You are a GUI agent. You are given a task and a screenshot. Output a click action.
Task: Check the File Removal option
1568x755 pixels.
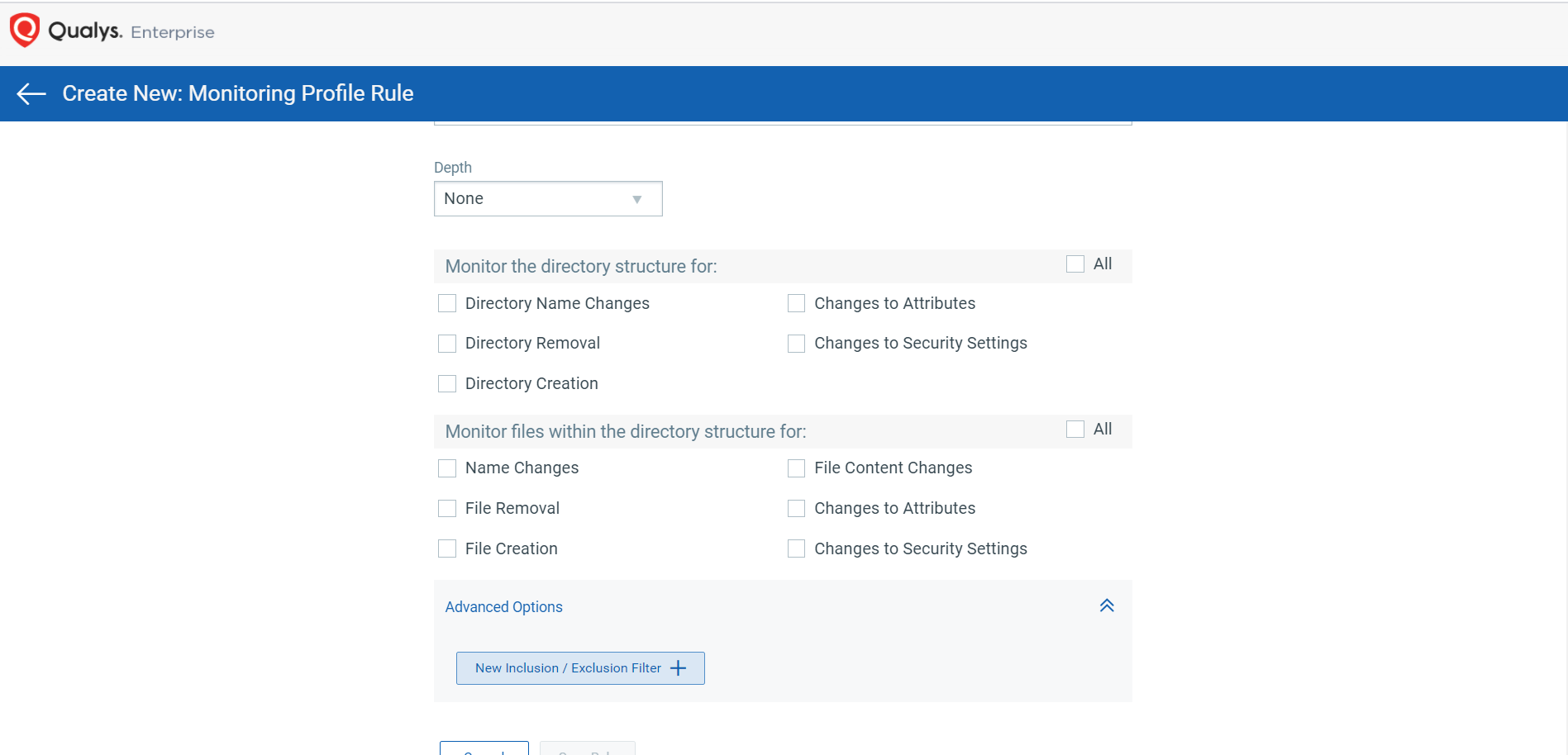pos(447,509)
